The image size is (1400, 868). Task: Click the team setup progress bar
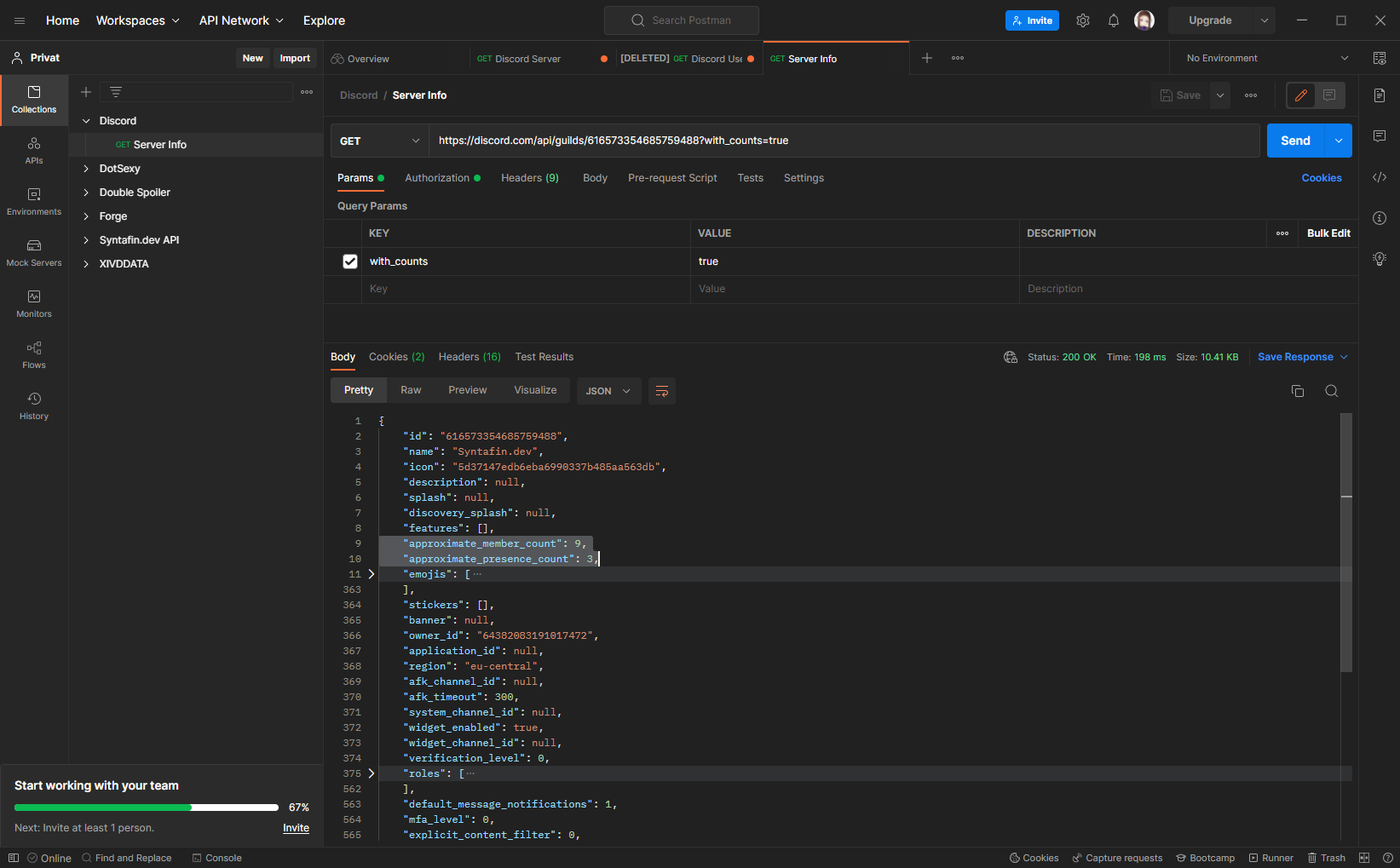[x=147, y=808]
